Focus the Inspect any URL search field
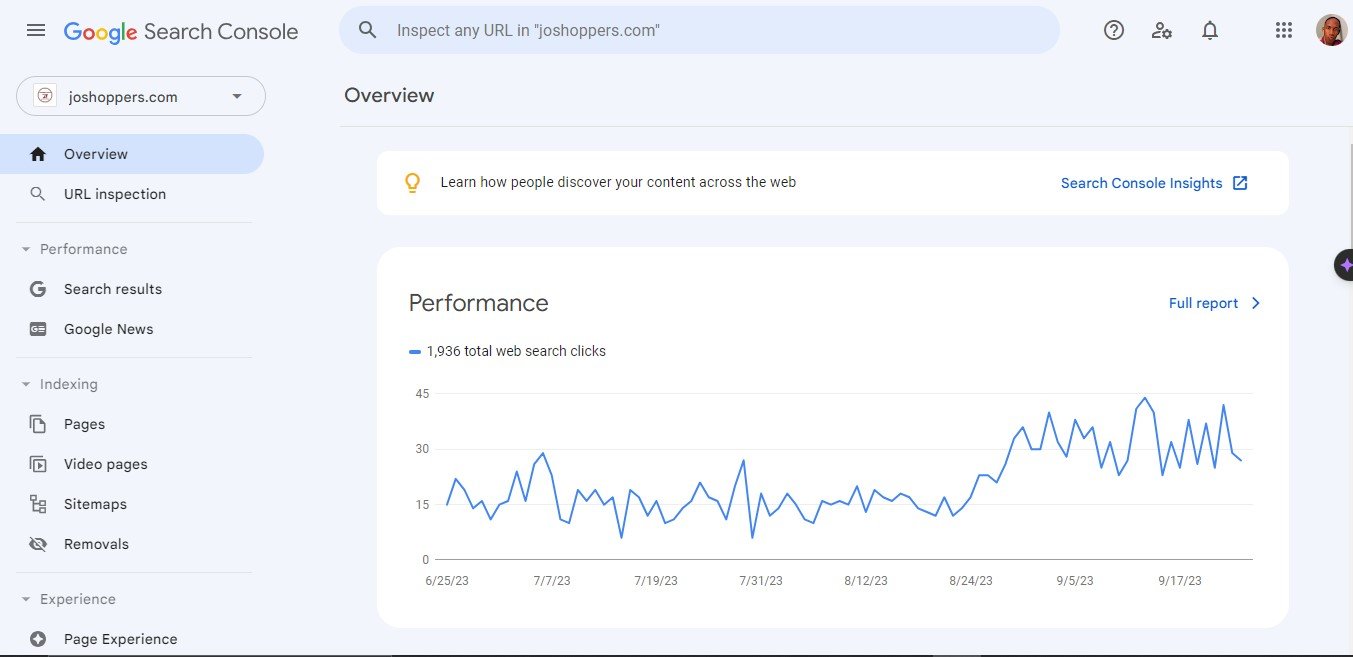 pyautogui.click(x=699, y=30)
